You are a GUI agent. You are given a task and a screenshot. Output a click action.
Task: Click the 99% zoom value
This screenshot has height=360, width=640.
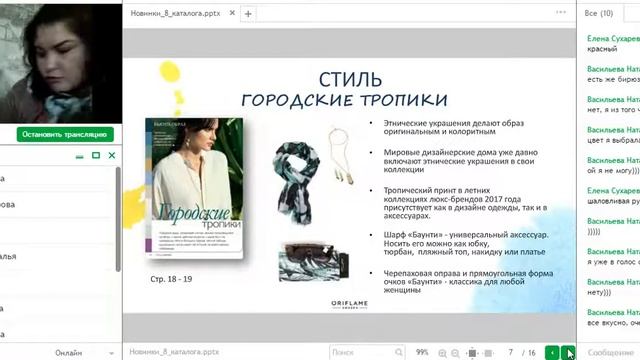pos(422,352)
